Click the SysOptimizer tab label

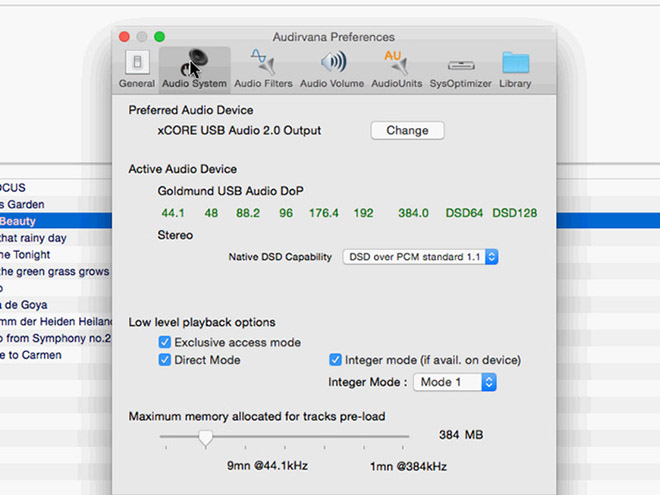[x=460, y=83]
